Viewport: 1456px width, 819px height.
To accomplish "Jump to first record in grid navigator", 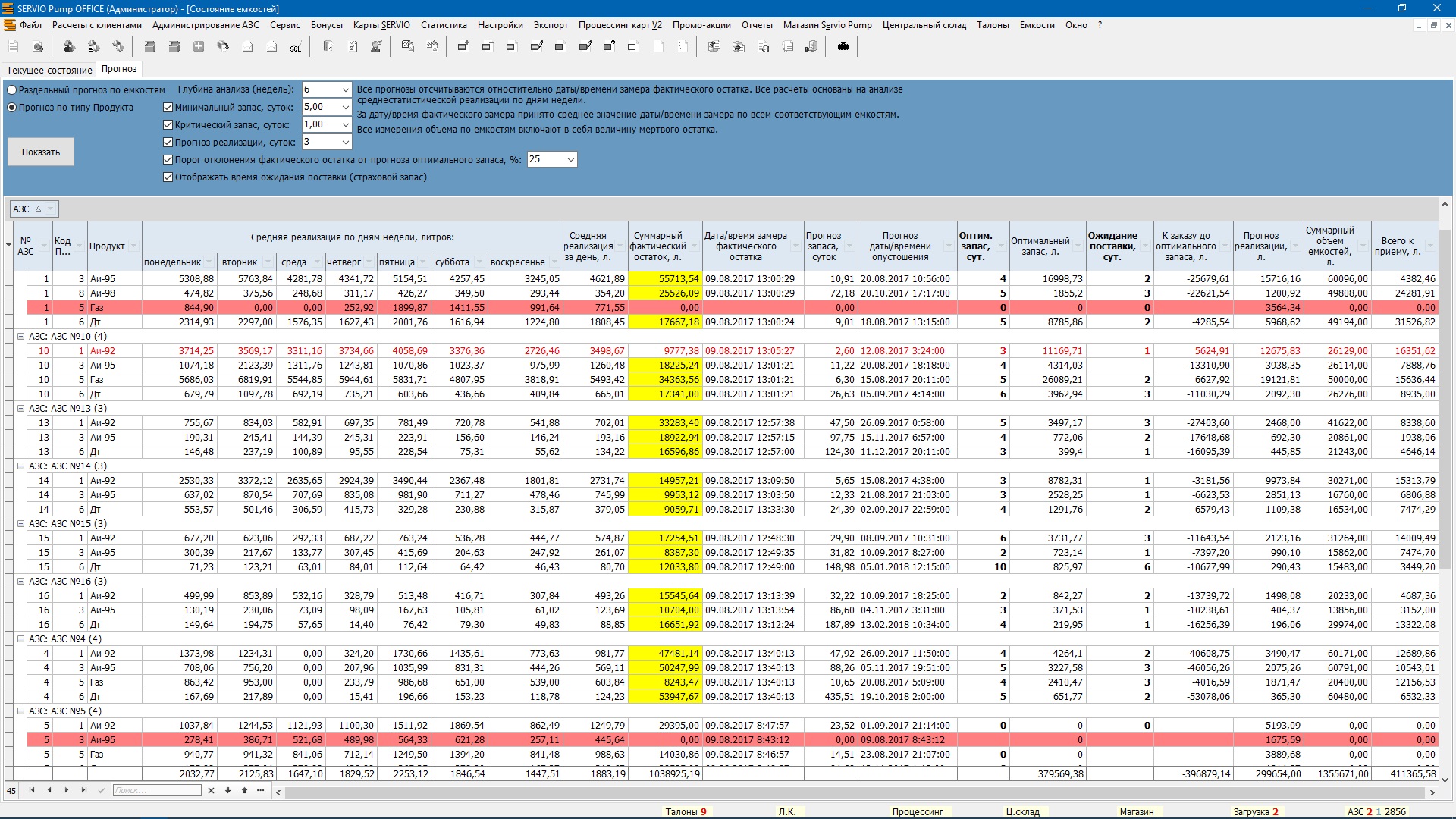I will click(x=32, y=790).
